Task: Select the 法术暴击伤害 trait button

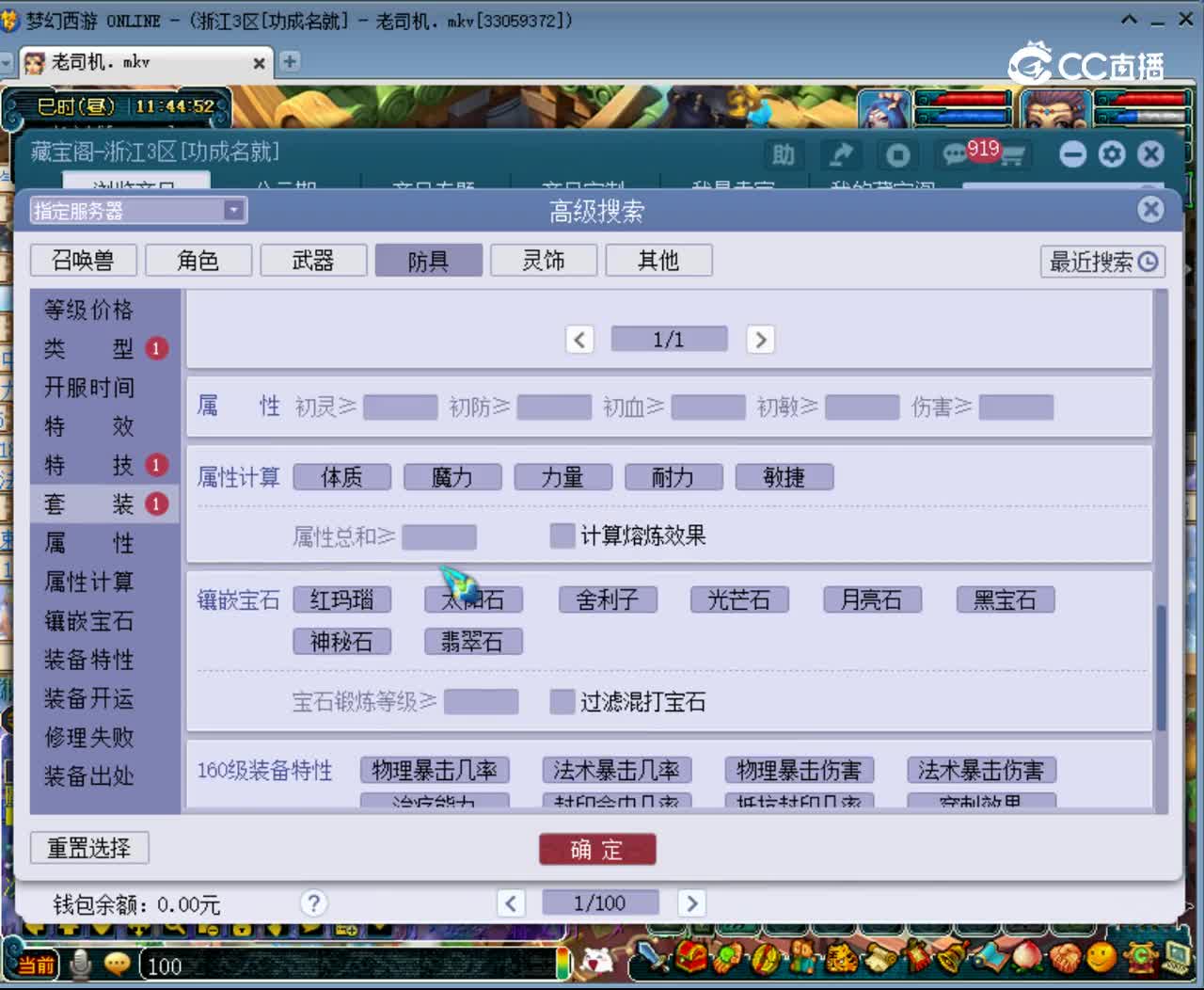Action: pyautogui.click(x=981, y=771)
